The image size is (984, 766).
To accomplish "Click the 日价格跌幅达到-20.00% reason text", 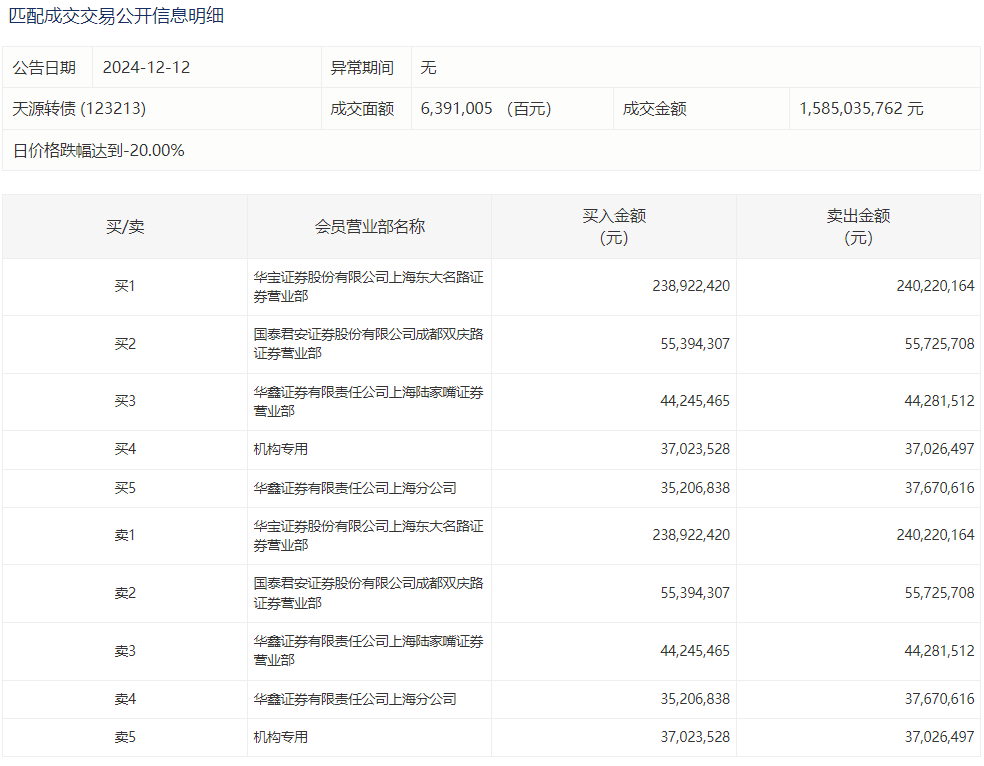I will click(x=99, y=151).
